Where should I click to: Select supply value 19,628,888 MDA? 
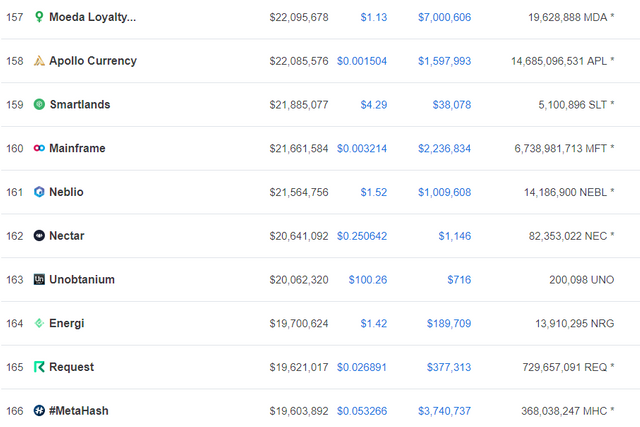coord(568,17)
